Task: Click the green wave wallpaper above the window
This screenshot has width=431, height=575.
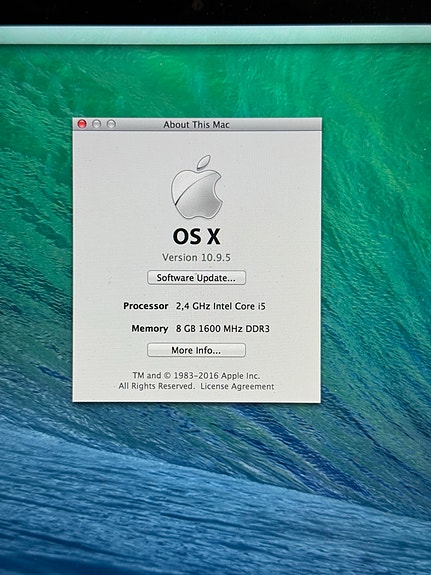Action: 215,81
